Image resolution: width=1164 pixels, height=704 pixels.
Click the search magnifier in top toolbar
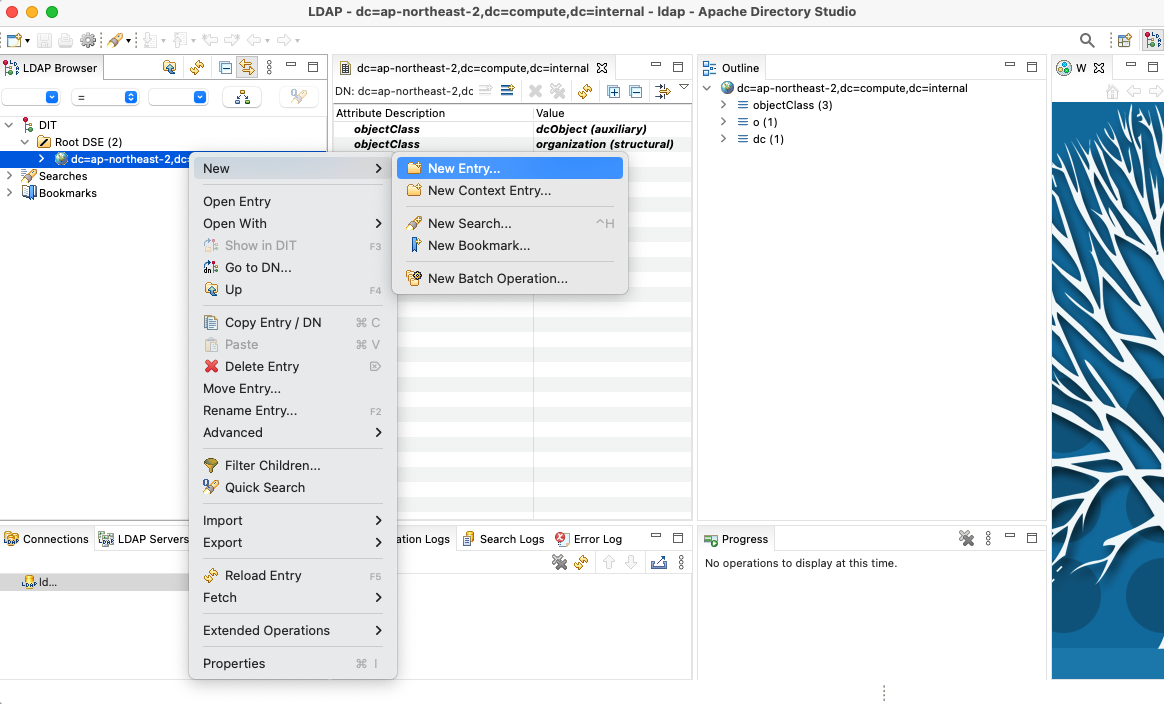click(1087, 40)
